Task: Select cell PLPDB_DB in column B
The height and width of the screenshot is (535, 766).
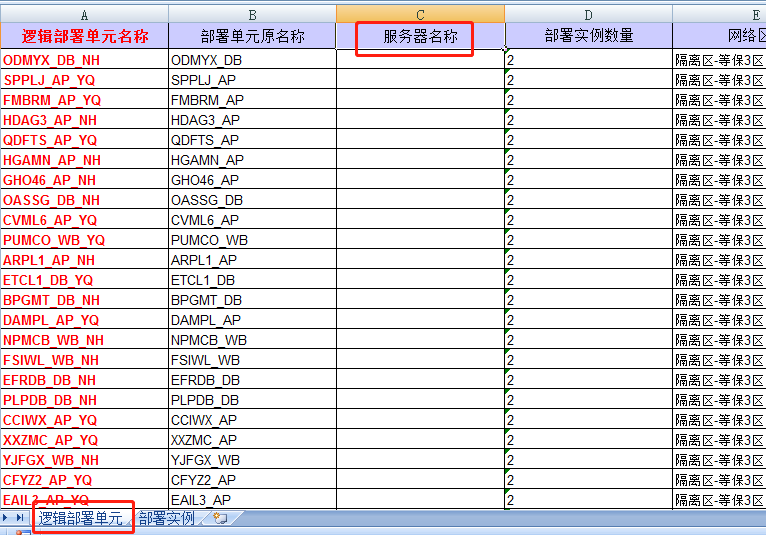Action: click(252, 400)
